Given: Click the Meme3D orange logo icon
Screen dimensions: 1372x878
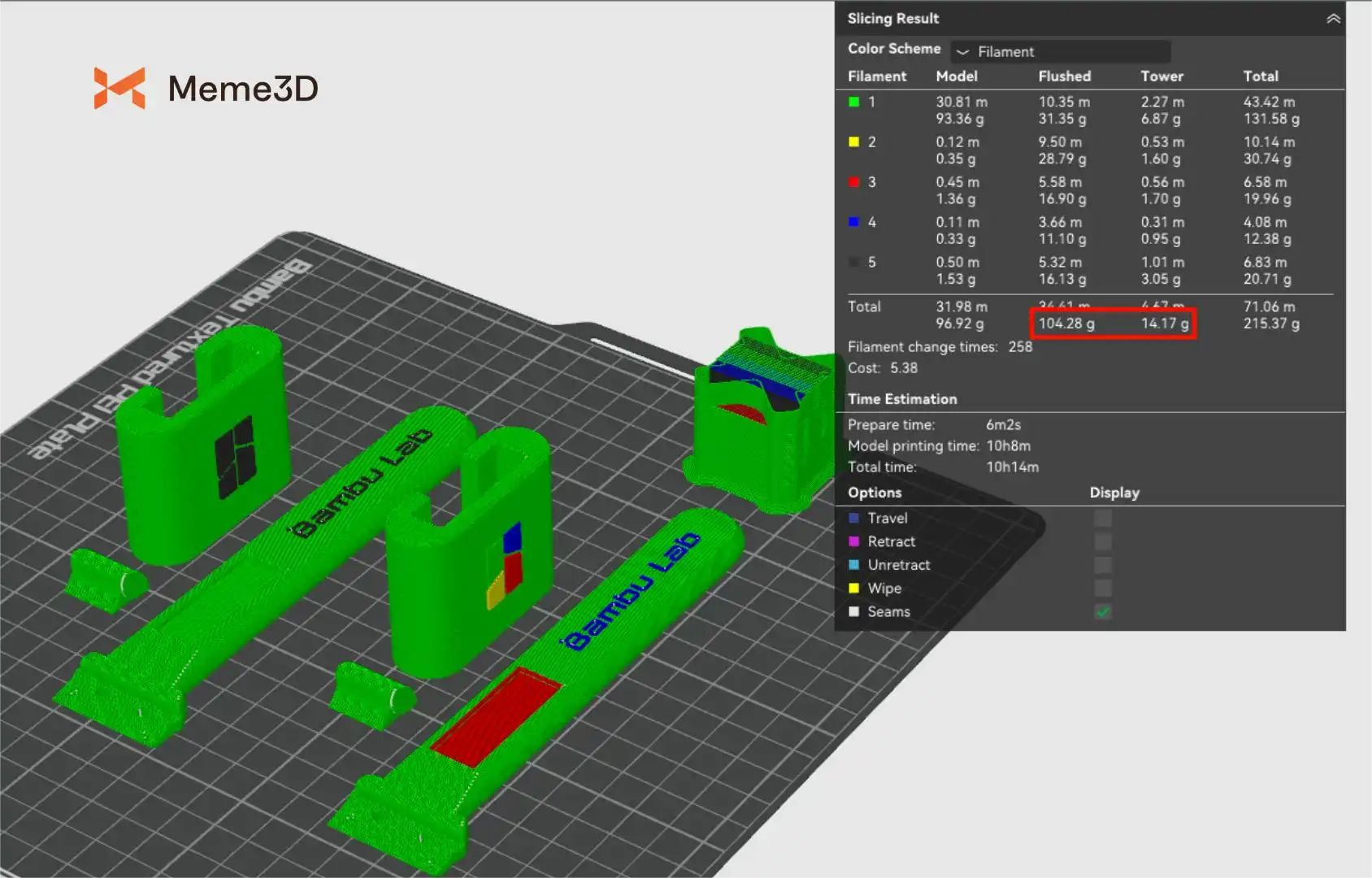Looking at the screenshot, I should pos(119,88).
